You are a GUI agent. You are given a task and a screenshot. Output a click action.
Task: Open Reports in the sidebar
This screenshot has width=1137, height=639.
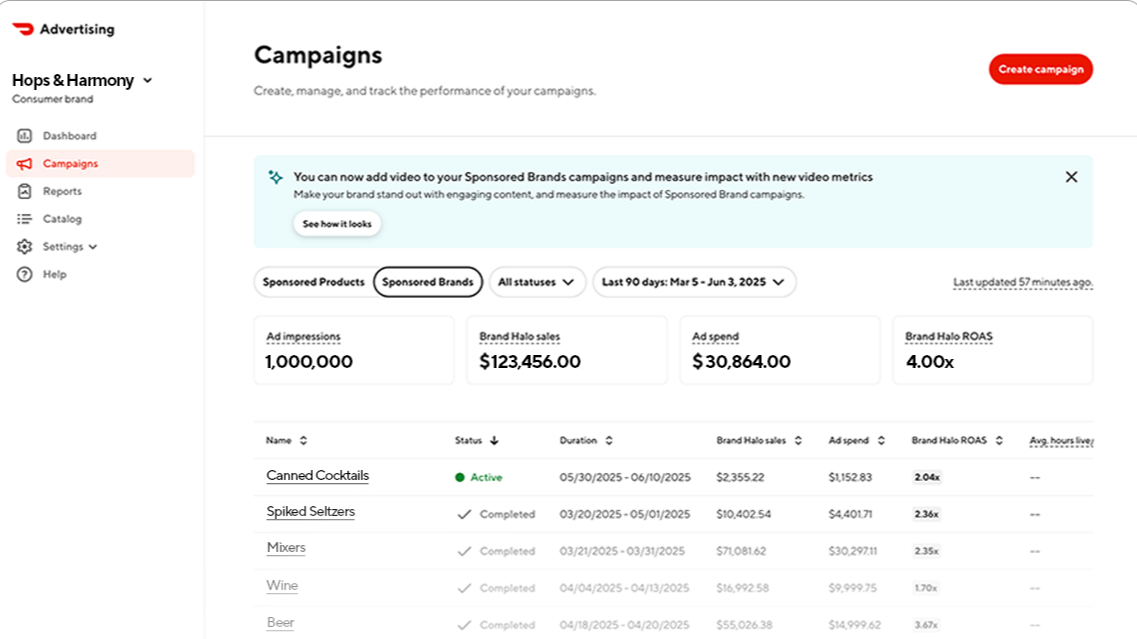[61, 191]
